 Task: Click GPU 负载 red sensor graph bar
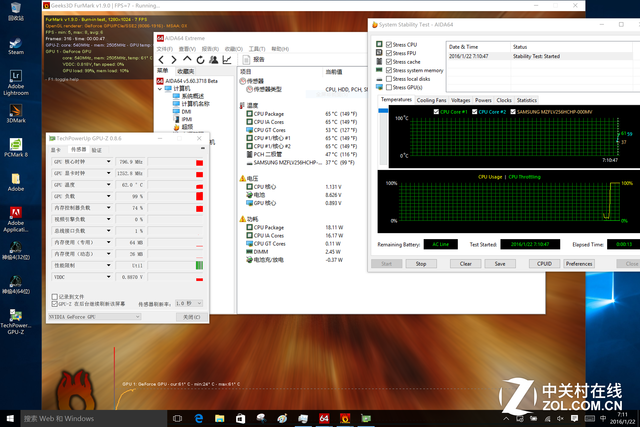pos(199,196)
